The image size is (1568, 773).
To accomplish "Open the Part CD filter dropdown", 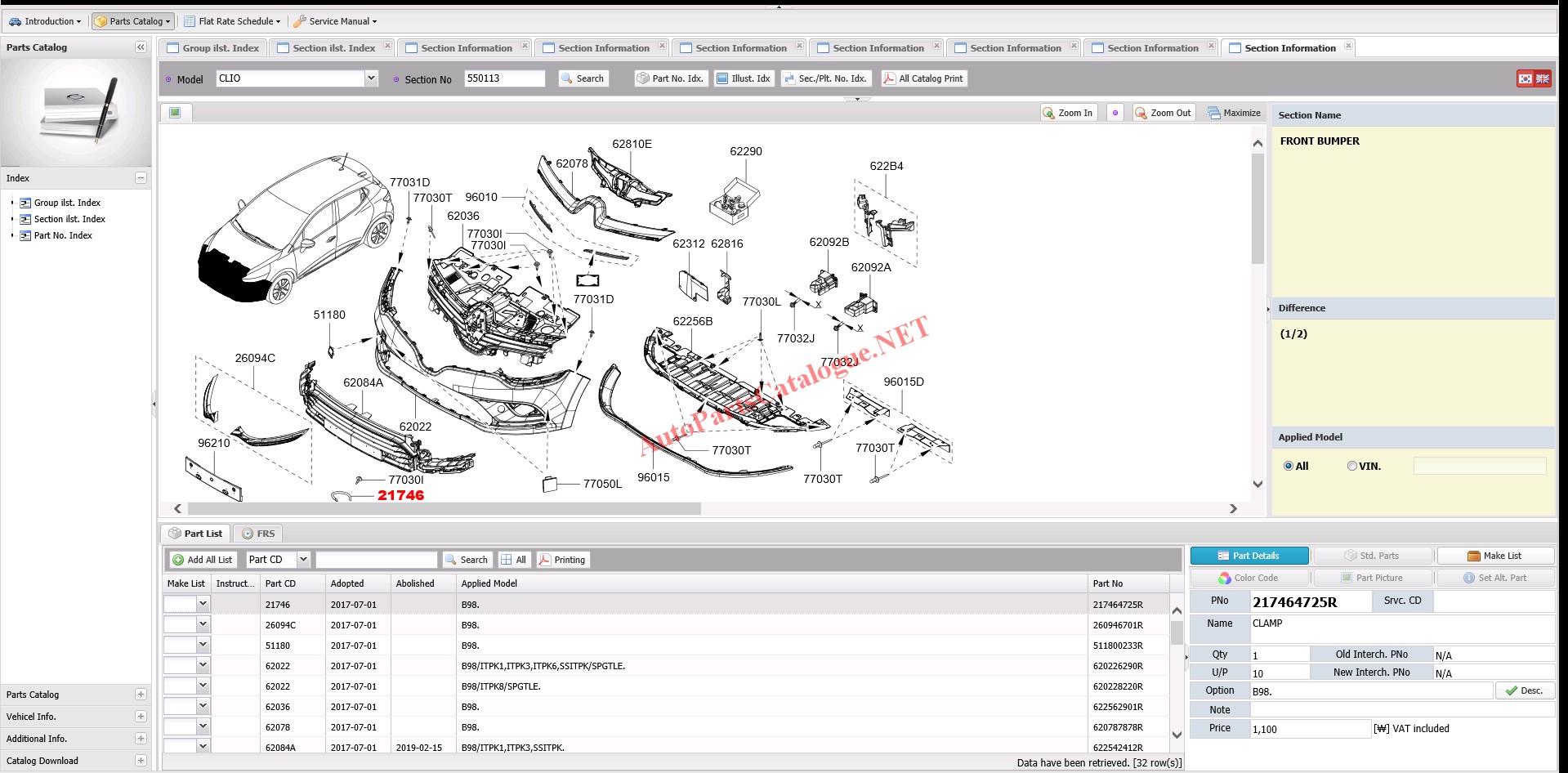I will point(303,560).
